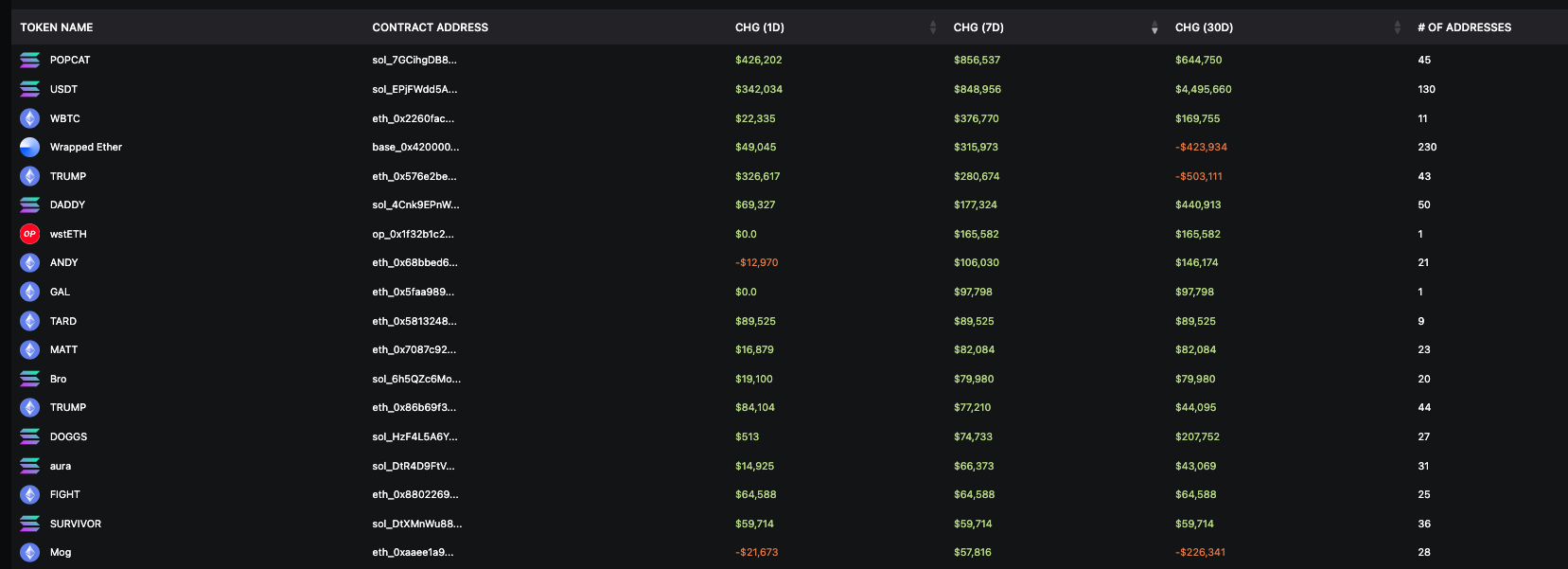Select the DOGGS token name
The image size is (1568, 569).
tap(68, 436)
